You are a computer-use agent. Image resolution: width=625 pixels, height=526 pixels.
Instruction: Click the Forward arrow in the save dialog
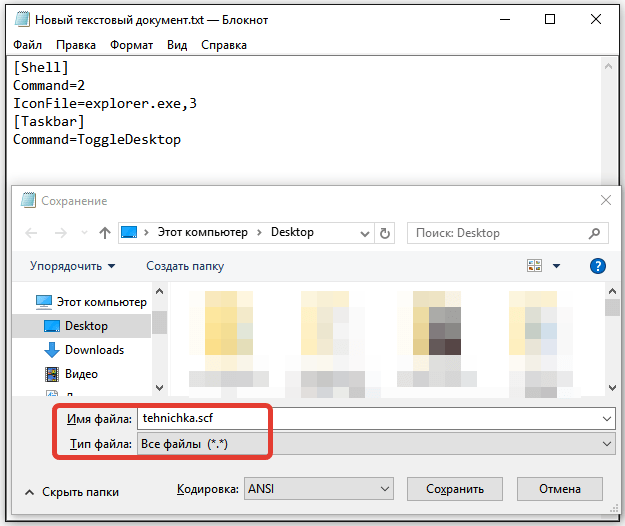[61, 233]
